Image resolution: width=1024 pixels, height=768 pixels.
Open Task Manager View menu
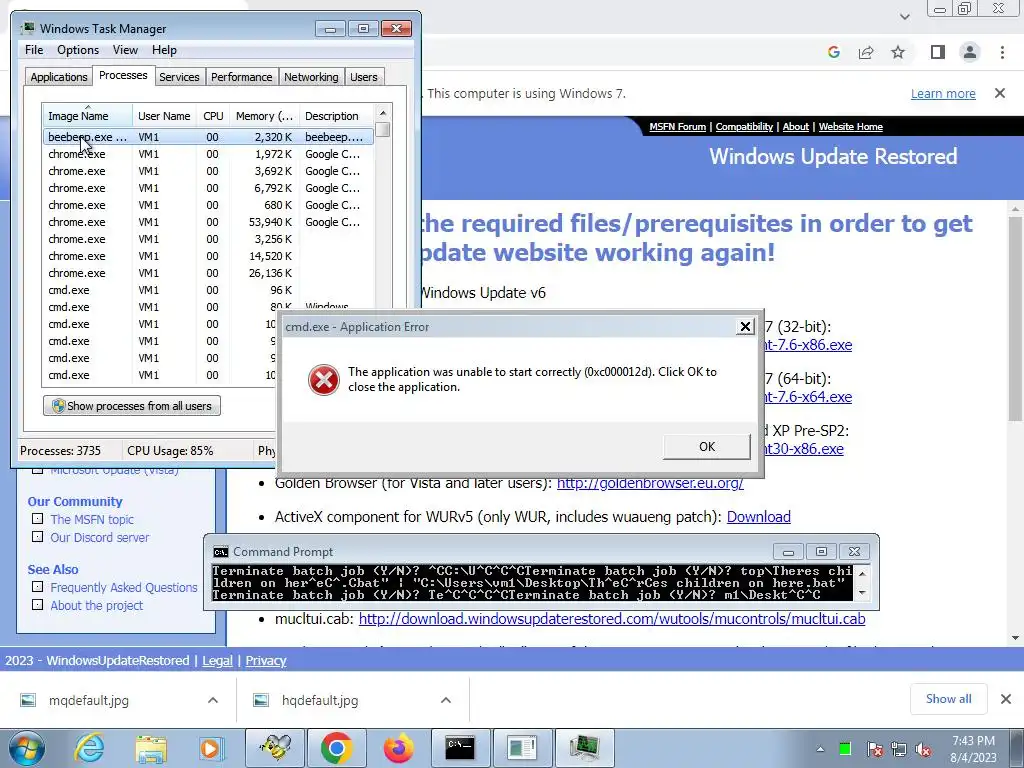pos(125,50)
